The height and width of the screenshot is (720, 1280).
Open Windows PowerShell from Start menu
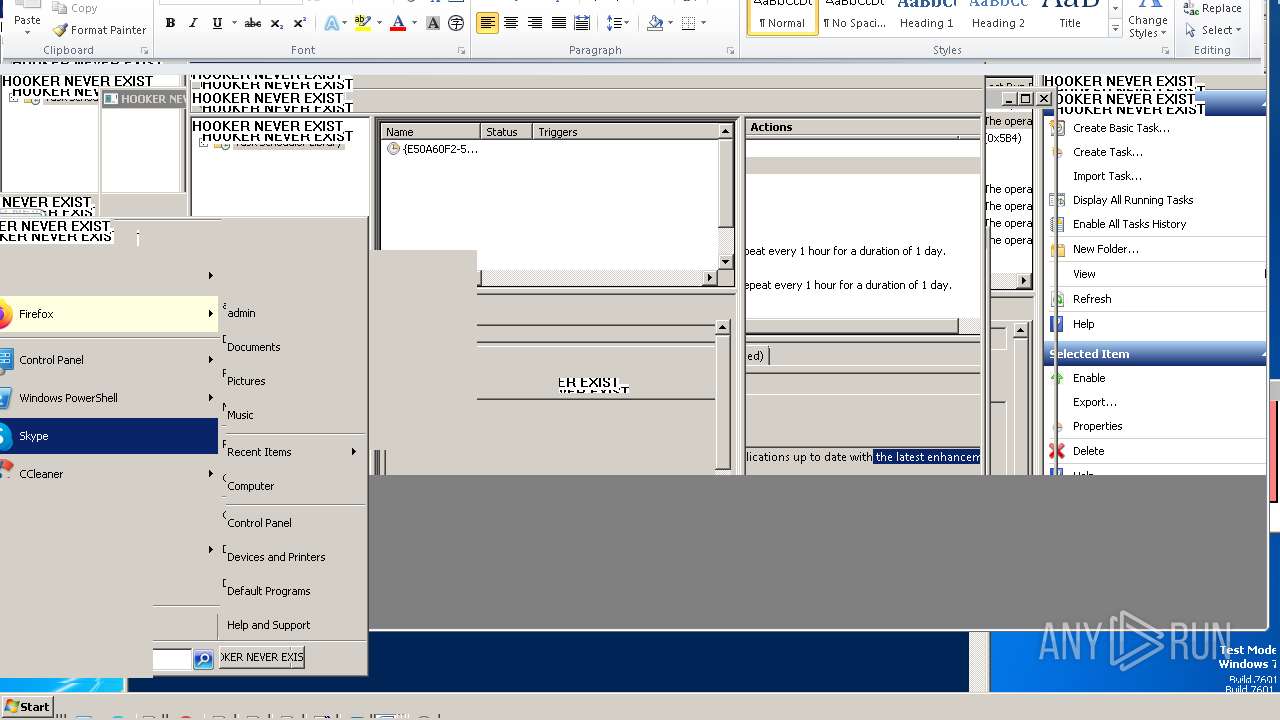(x=108, y=398)
